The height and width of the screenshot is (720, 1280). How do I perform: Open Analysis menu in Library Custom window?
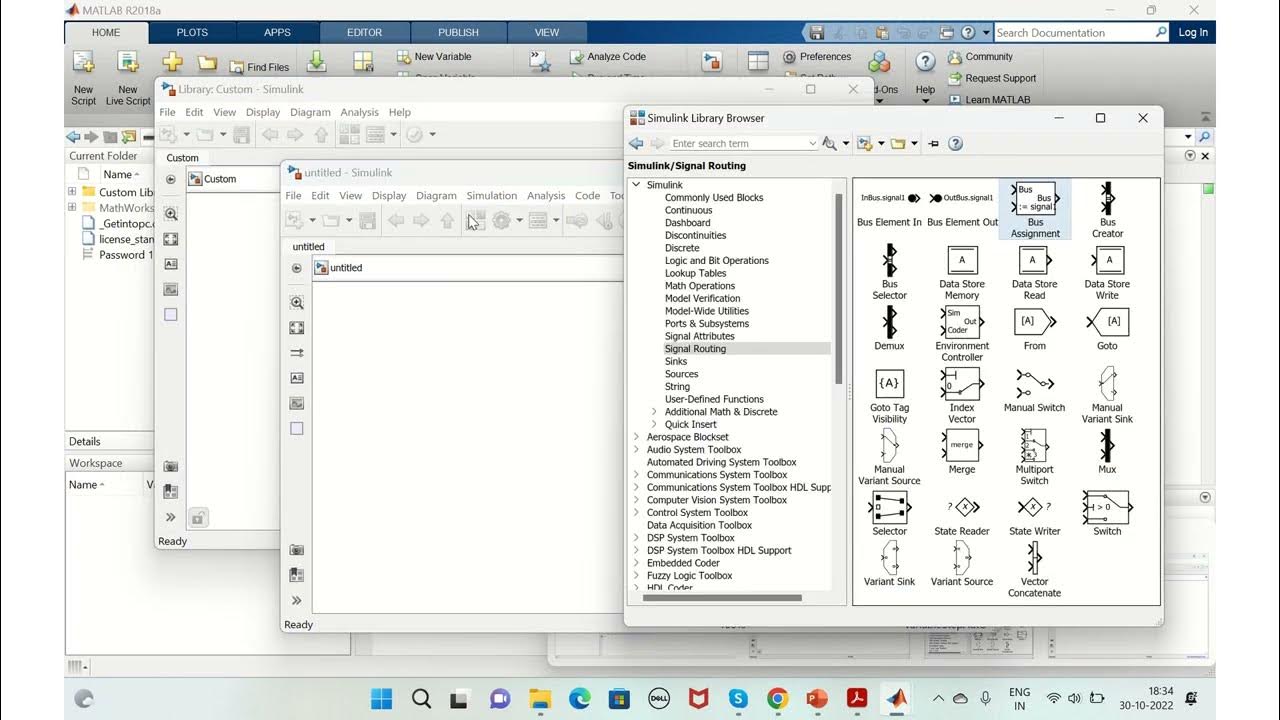(x=359, y=113)
